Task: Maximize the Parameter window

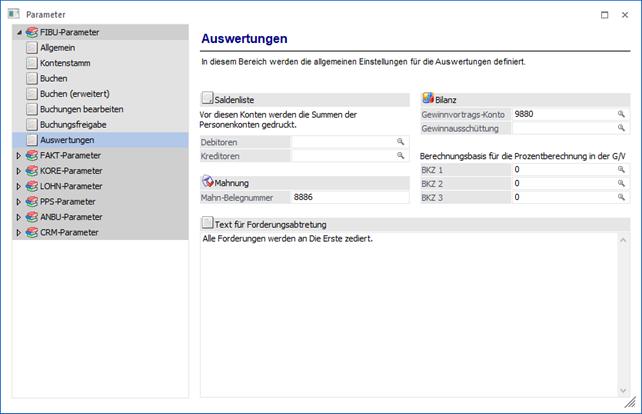Action: (x=604, y=14)
